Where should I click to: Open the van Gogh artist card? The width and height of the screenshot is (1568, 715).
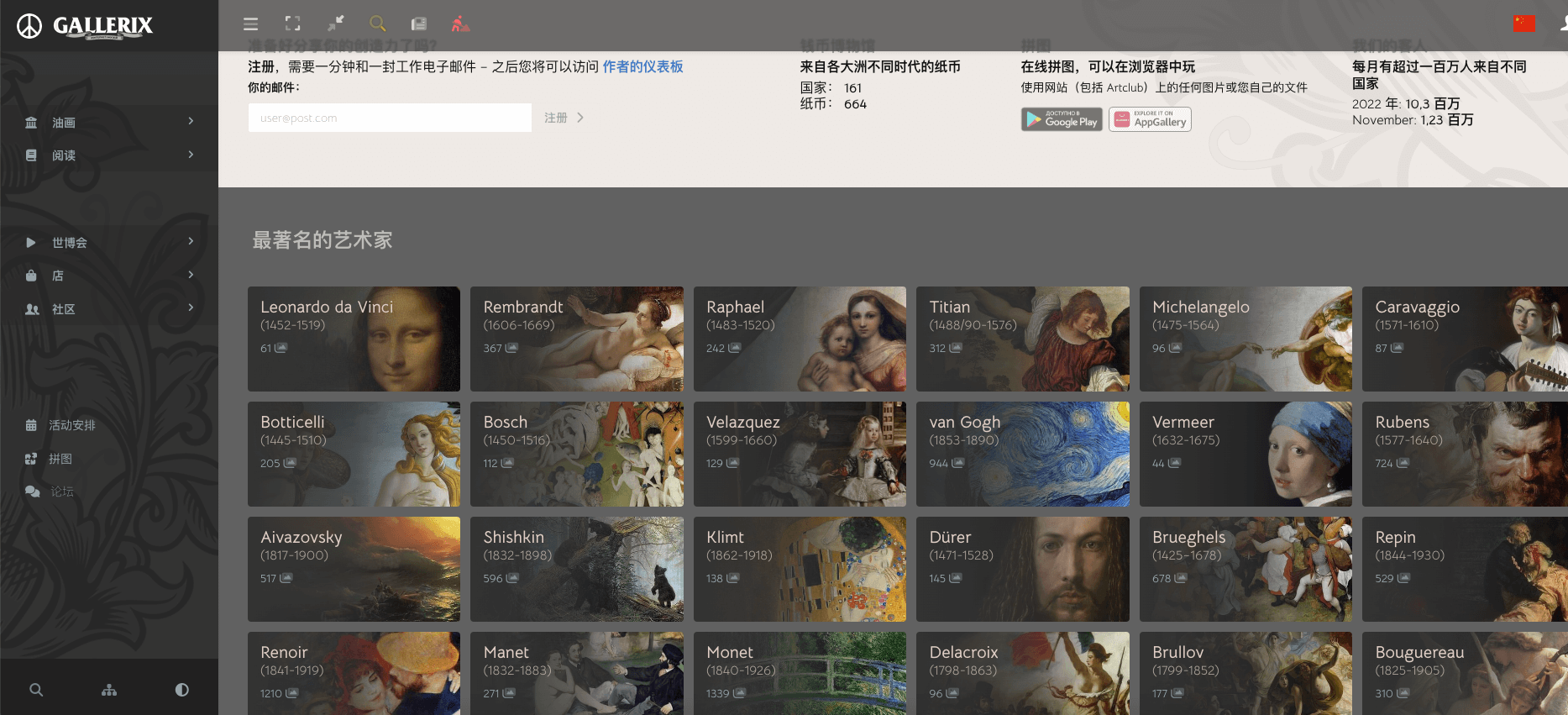point(1022,454)
